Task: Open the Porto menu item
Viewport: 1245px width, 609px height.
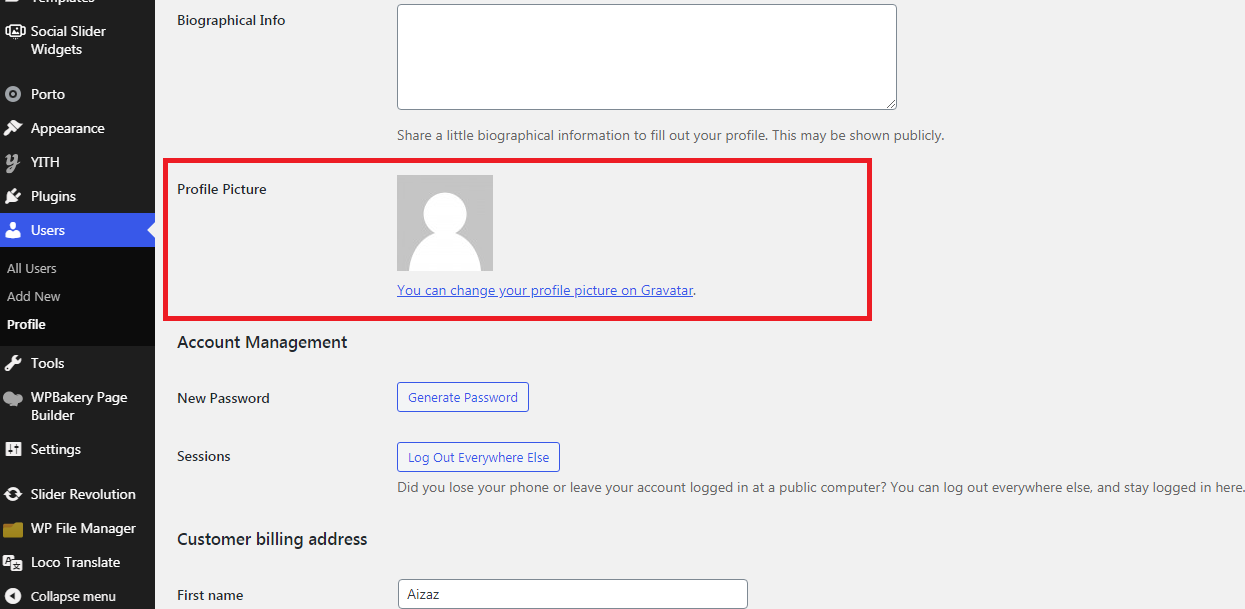Action: pos(77,94)
